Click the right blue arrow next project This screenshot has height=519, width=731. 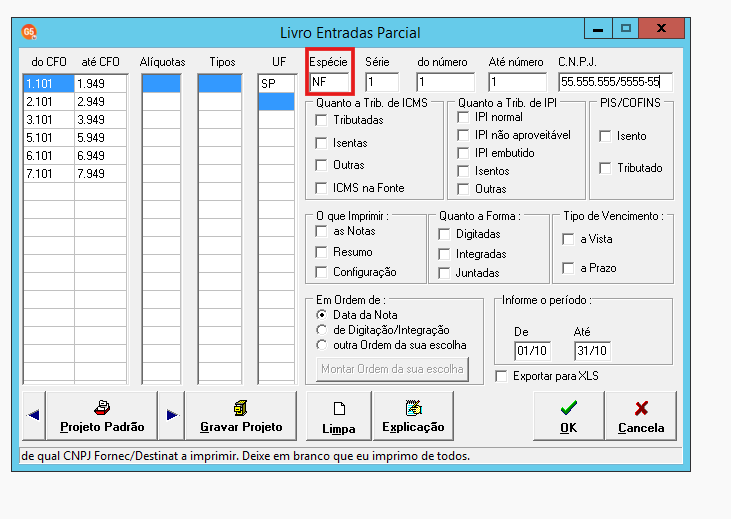pyautogui.click(x=172, y=415)
